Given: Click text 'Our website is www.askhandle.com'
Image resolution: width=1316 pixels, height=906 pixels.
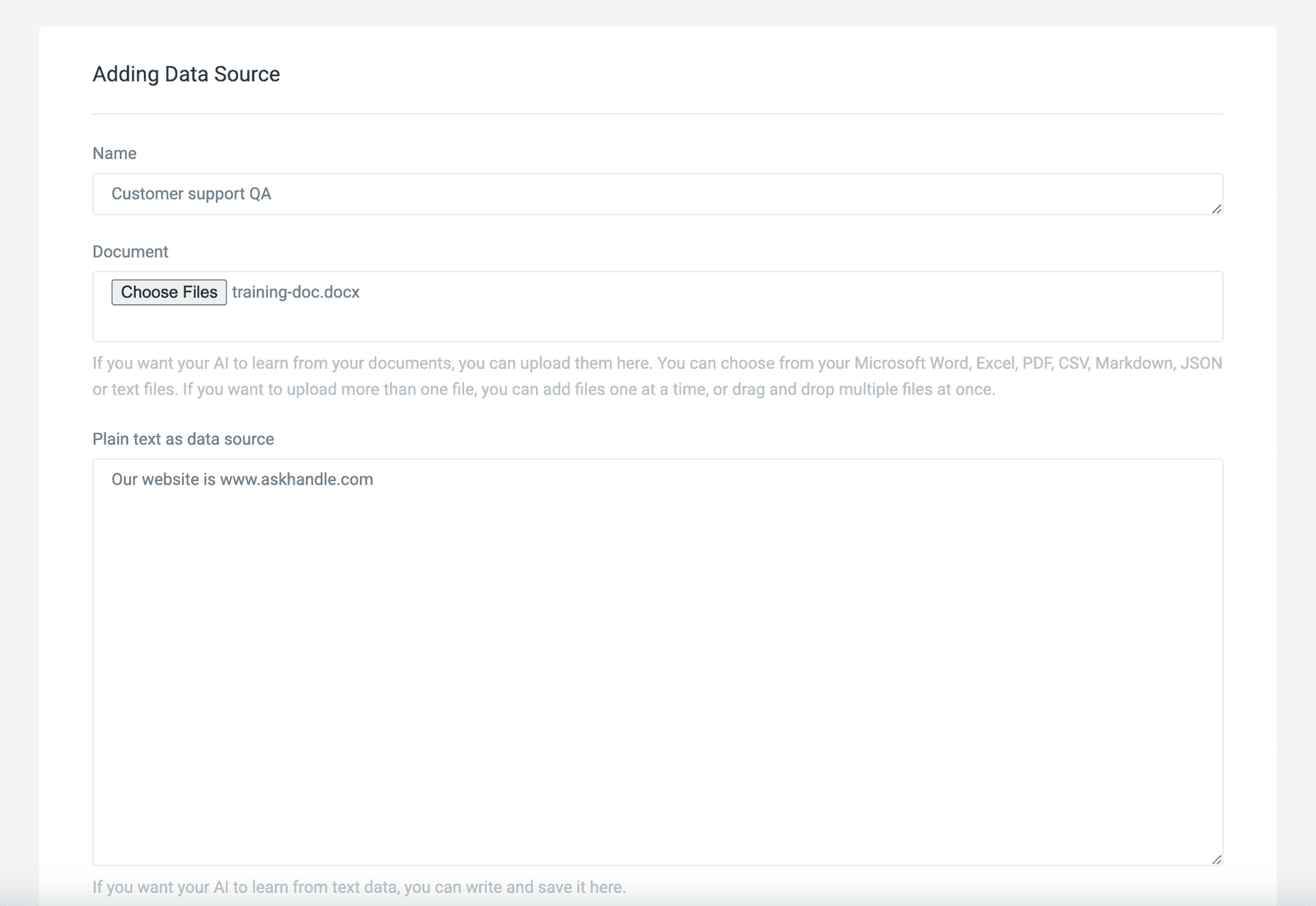Looking at the screenshot, I should 242,479.
